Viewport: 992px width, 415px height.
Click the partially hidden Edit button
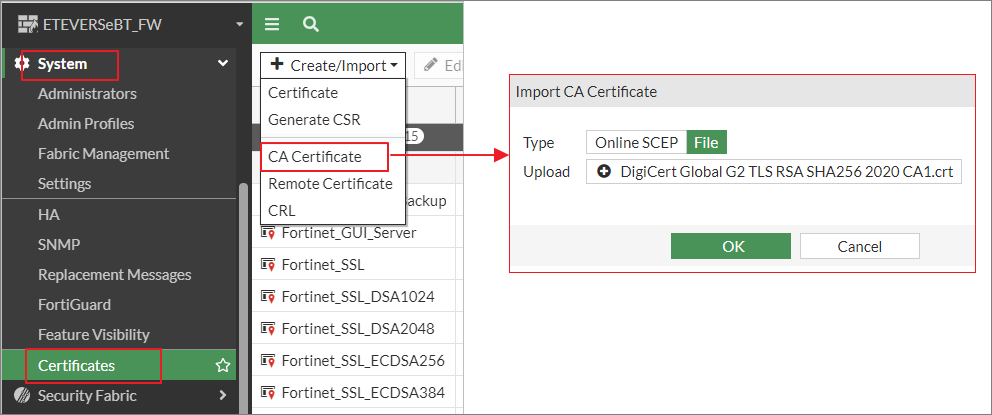pos(439,65)
